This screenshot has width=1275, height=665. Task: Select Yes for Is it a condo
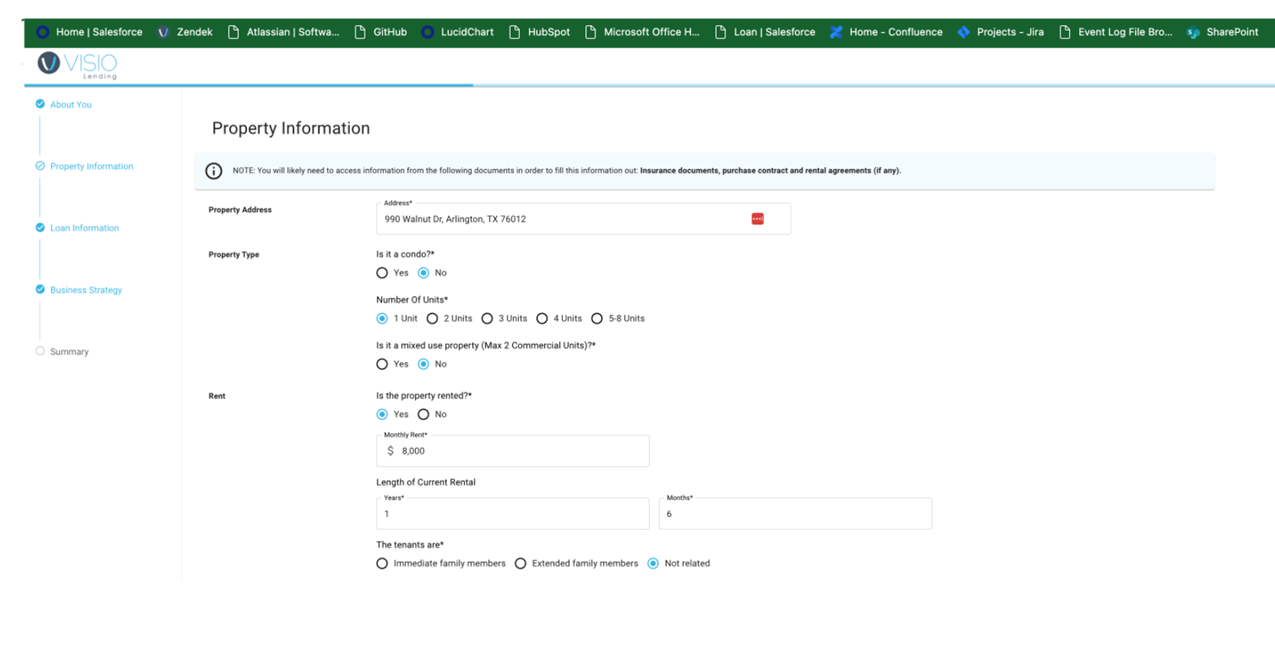(382, 273)
